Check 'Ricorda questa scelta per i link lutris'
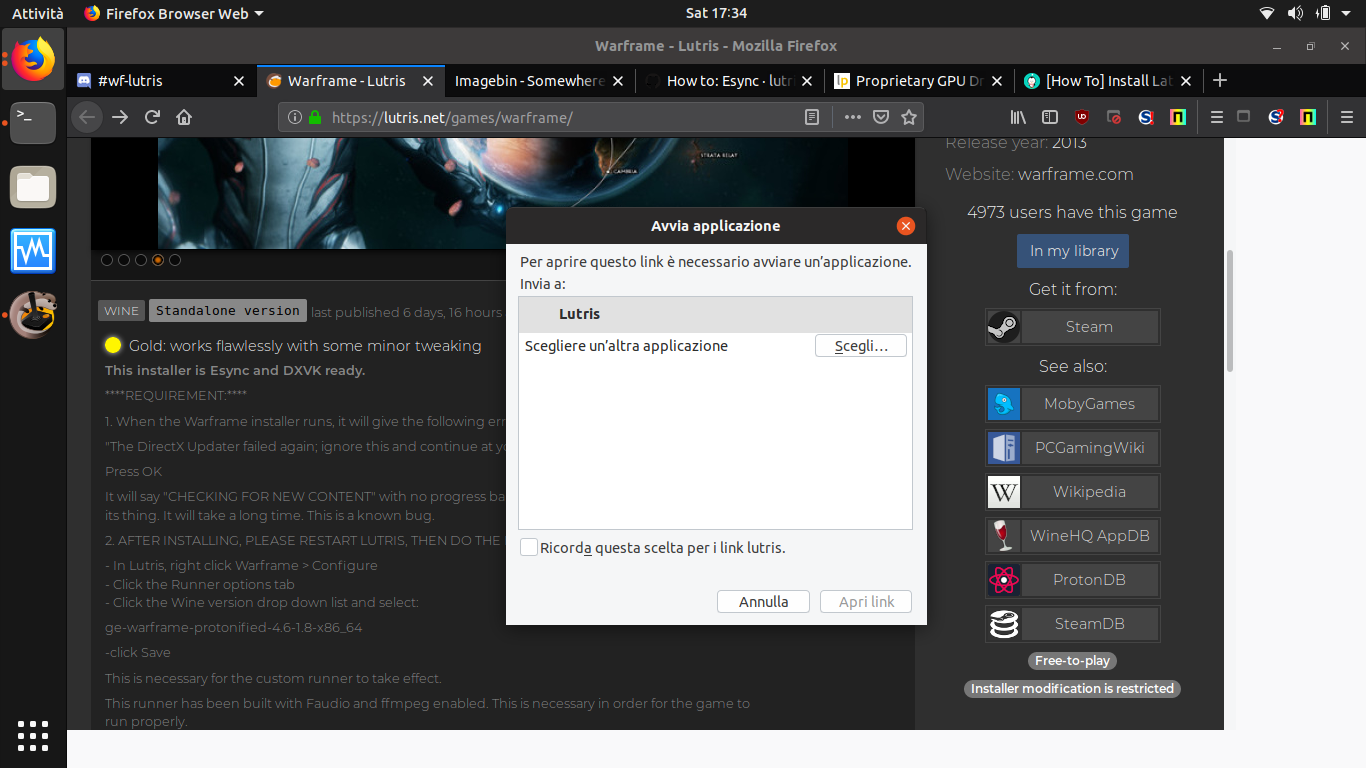 [x=529, y=548]
